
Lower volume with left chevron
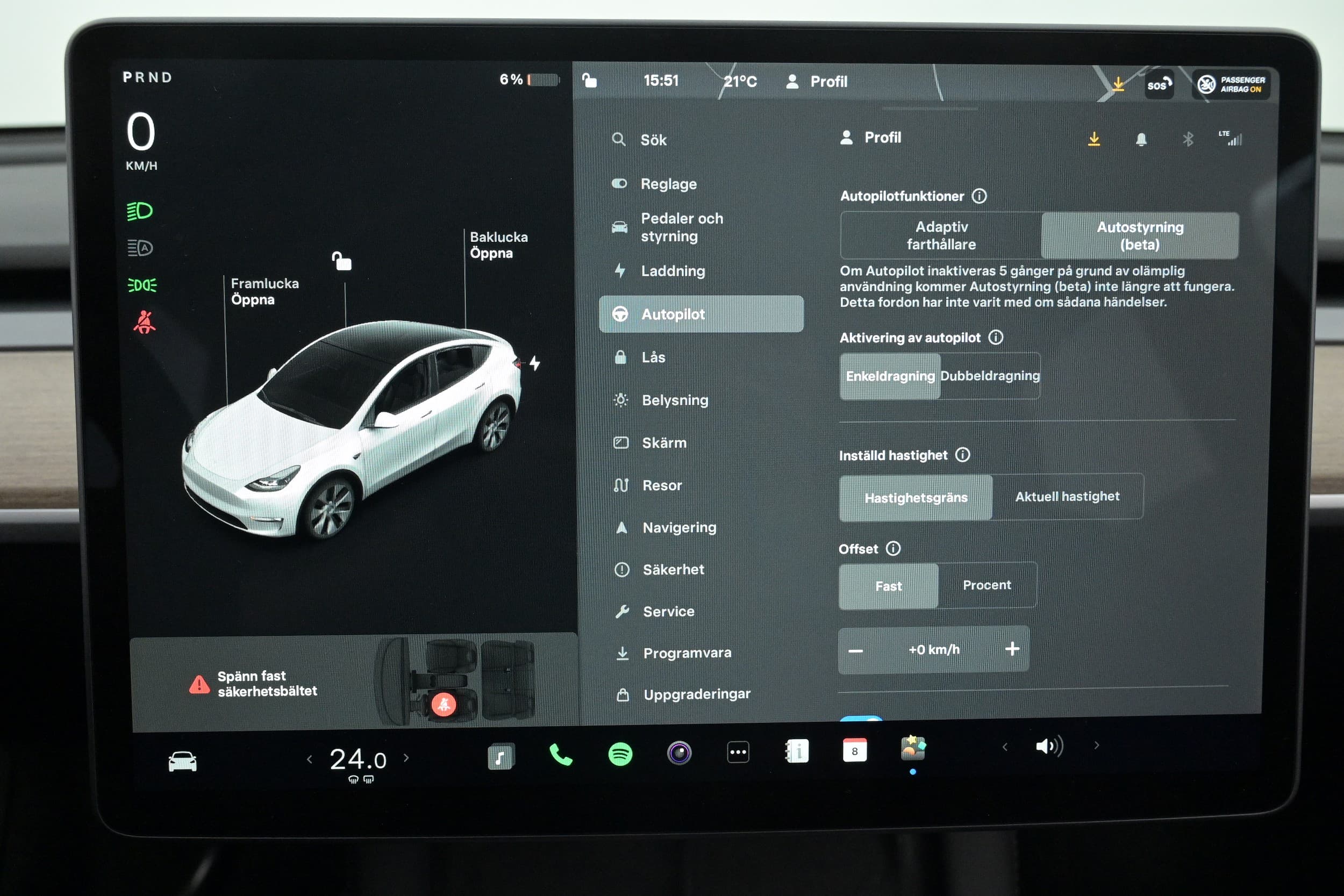click(x=1005, y=747)
